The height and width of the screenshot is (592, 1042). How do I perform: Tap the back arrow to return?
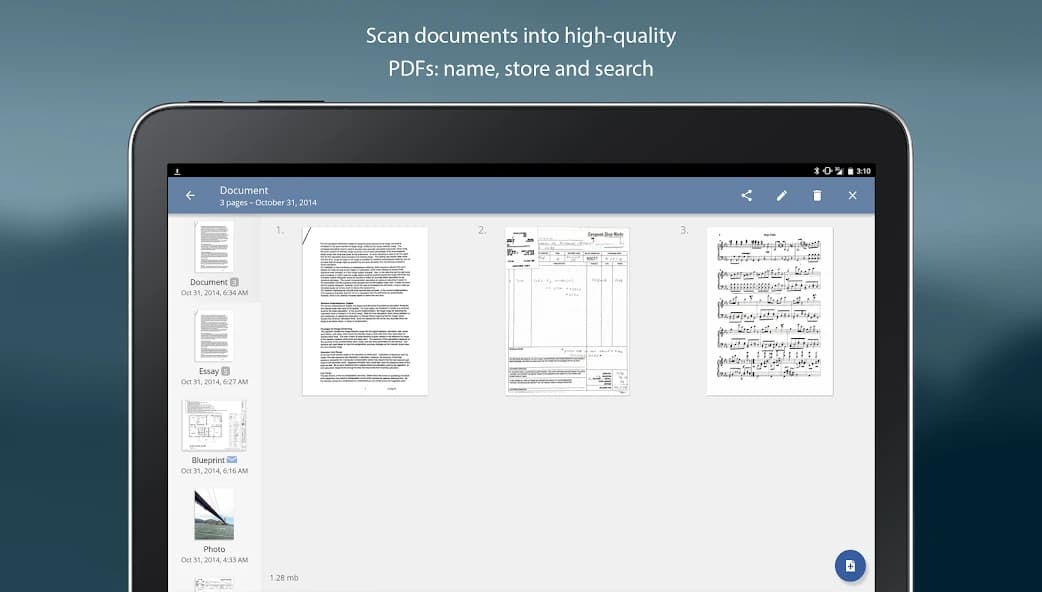point(190,195)
